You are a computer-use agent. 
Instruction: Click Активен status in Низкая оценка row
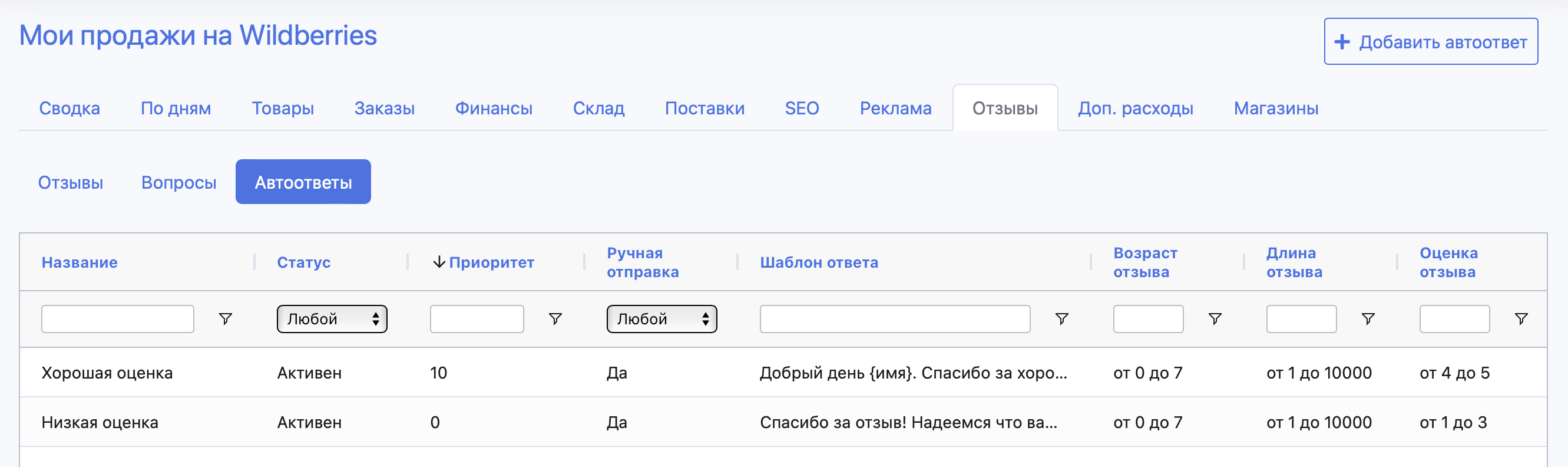pos(309,422)
